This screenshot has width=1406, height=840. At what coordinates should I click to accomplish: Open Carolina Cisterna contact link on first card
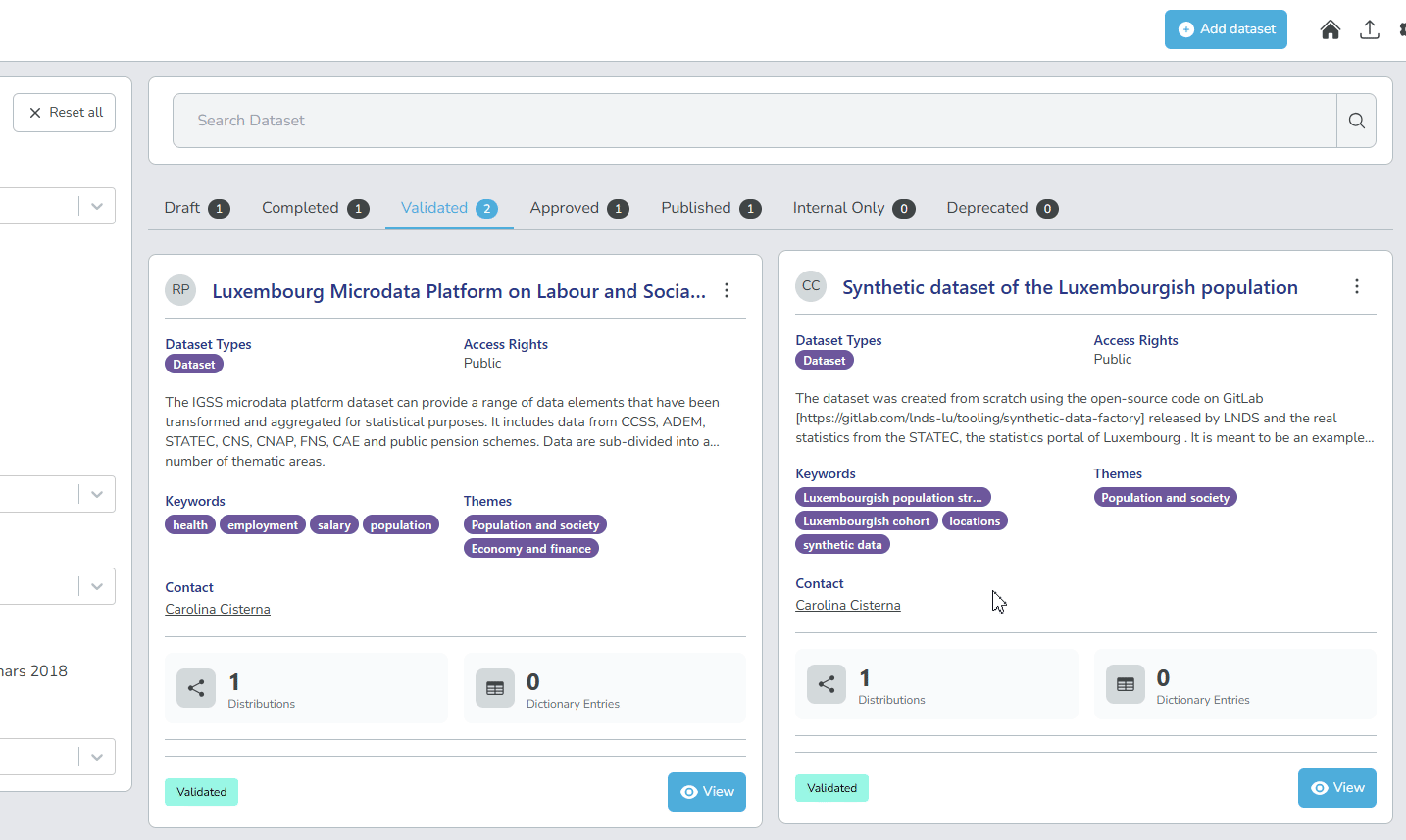pos(218,609)
